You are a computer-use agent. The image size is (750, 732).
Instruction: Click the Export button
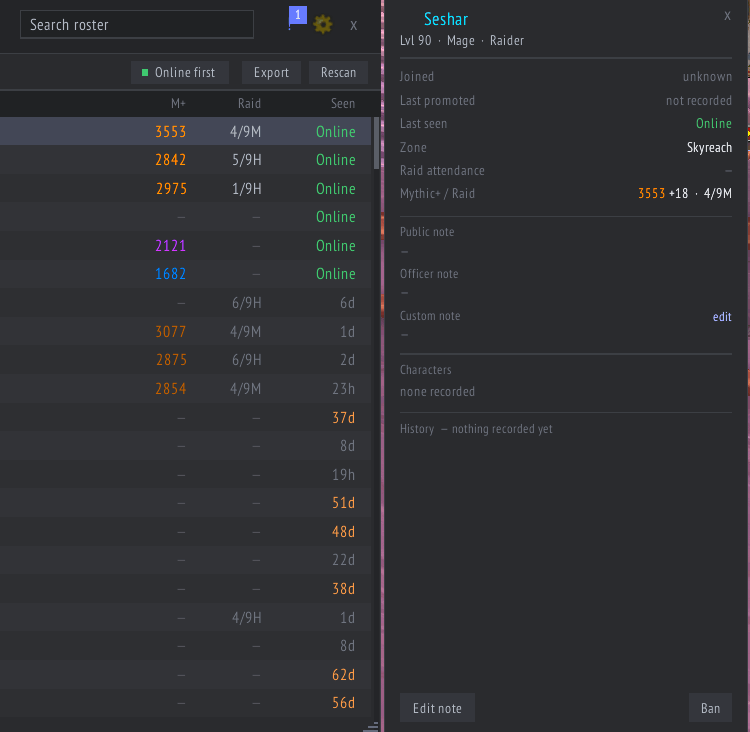pos(271,72)
